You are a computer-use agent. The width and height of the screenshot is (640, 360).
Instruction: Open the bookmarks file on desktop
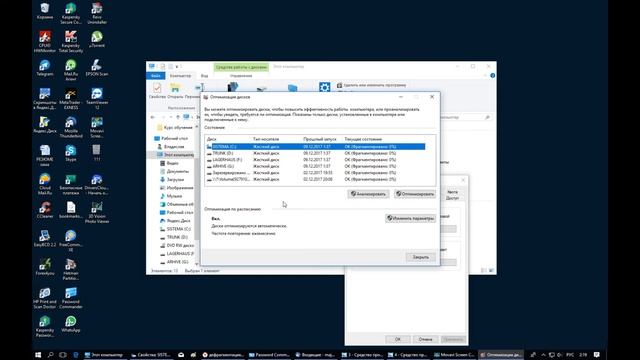click(x=71, y=210)
